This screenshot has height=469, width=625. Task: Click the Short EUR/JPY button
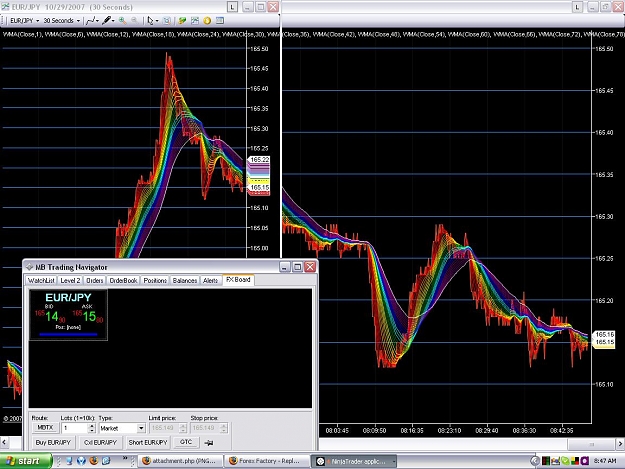[x=148, y=442]
